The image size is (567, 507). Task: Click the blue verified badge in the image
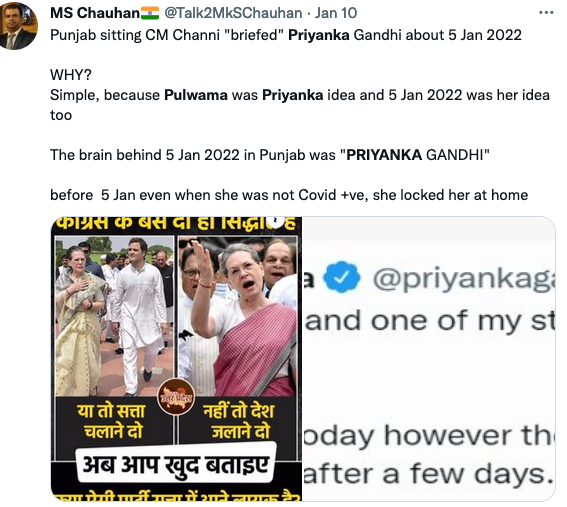[x=342, y=278]
